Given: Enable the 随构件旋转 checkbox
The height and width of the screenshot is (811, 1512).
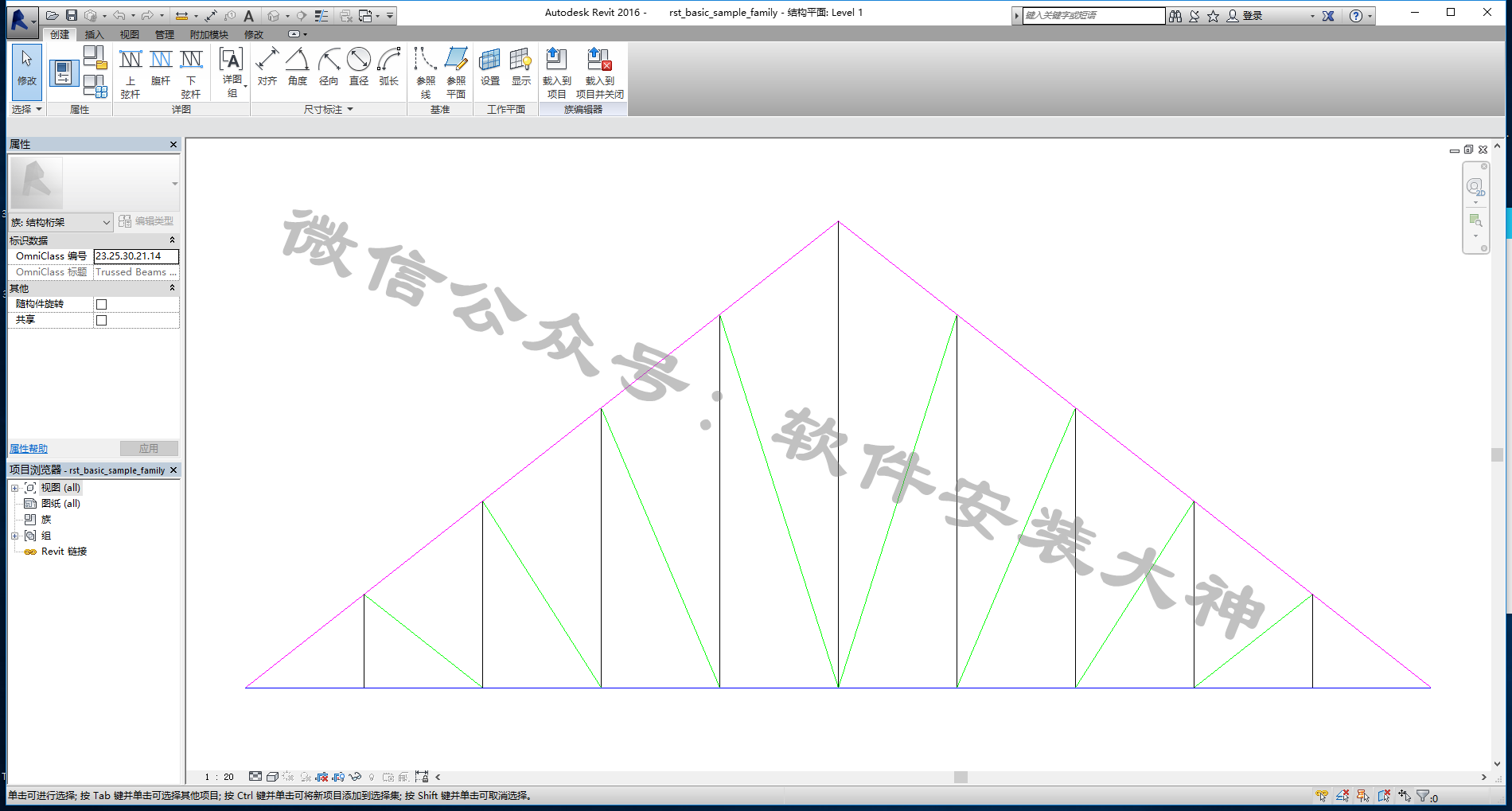Looking at the screenshot, I should pyautogui.click(x=101, y=304).
